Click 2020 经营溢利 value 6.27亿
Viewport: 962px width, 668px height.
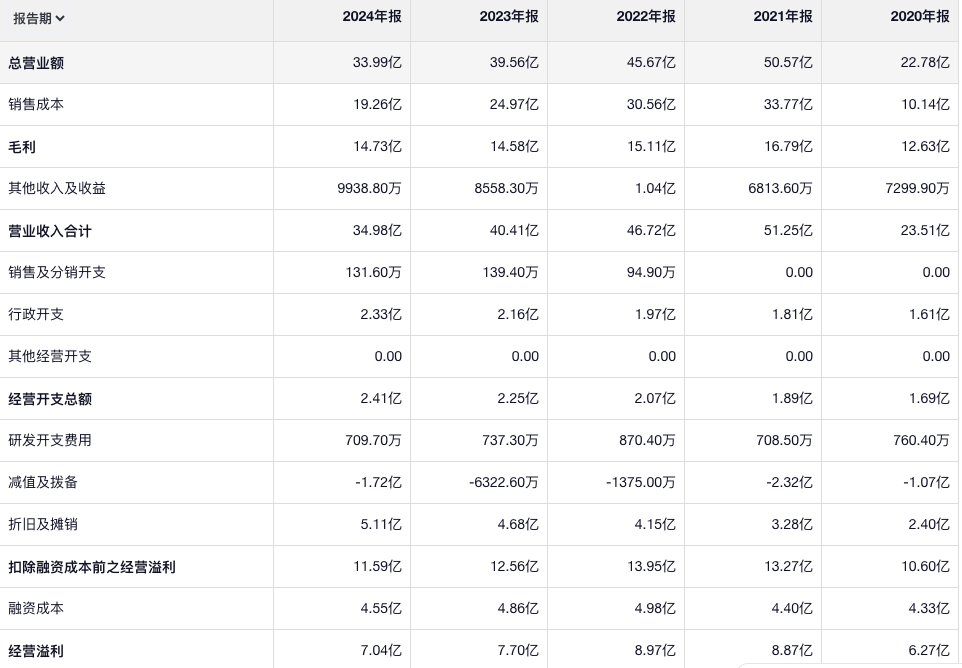click(929, 651)
